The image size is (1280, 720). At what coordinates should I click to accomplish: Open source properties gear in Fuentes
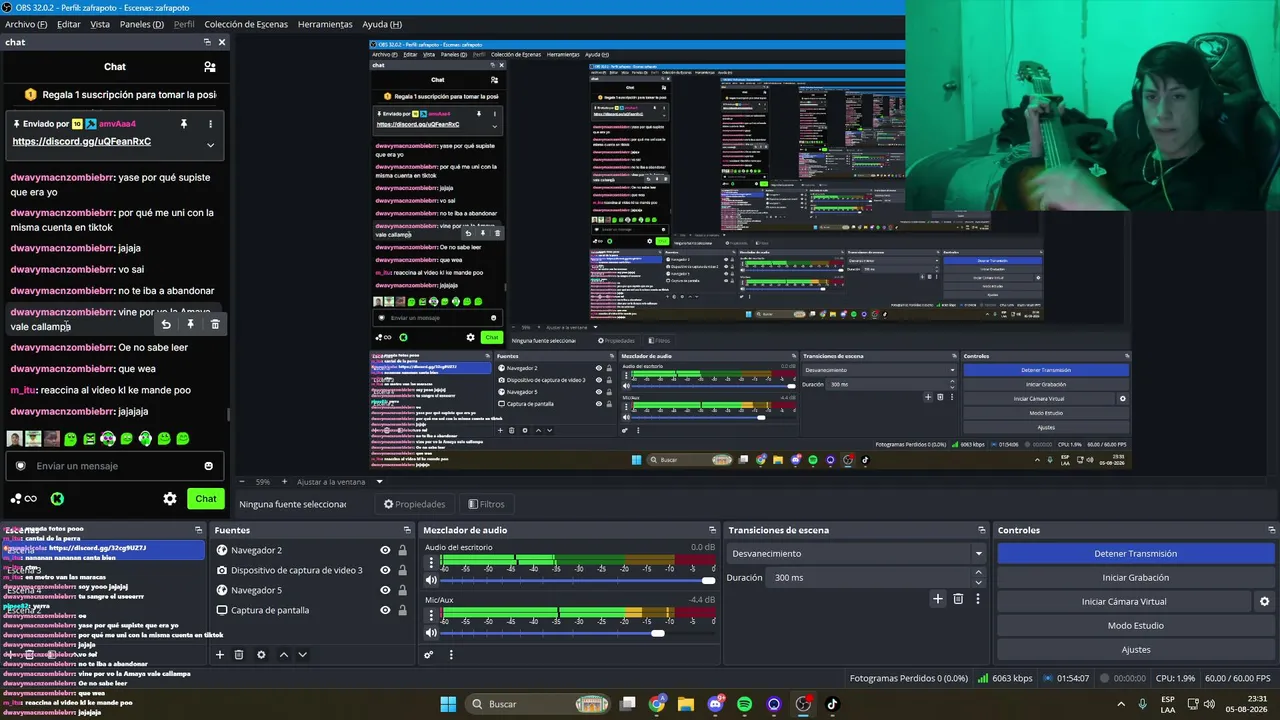261,655
